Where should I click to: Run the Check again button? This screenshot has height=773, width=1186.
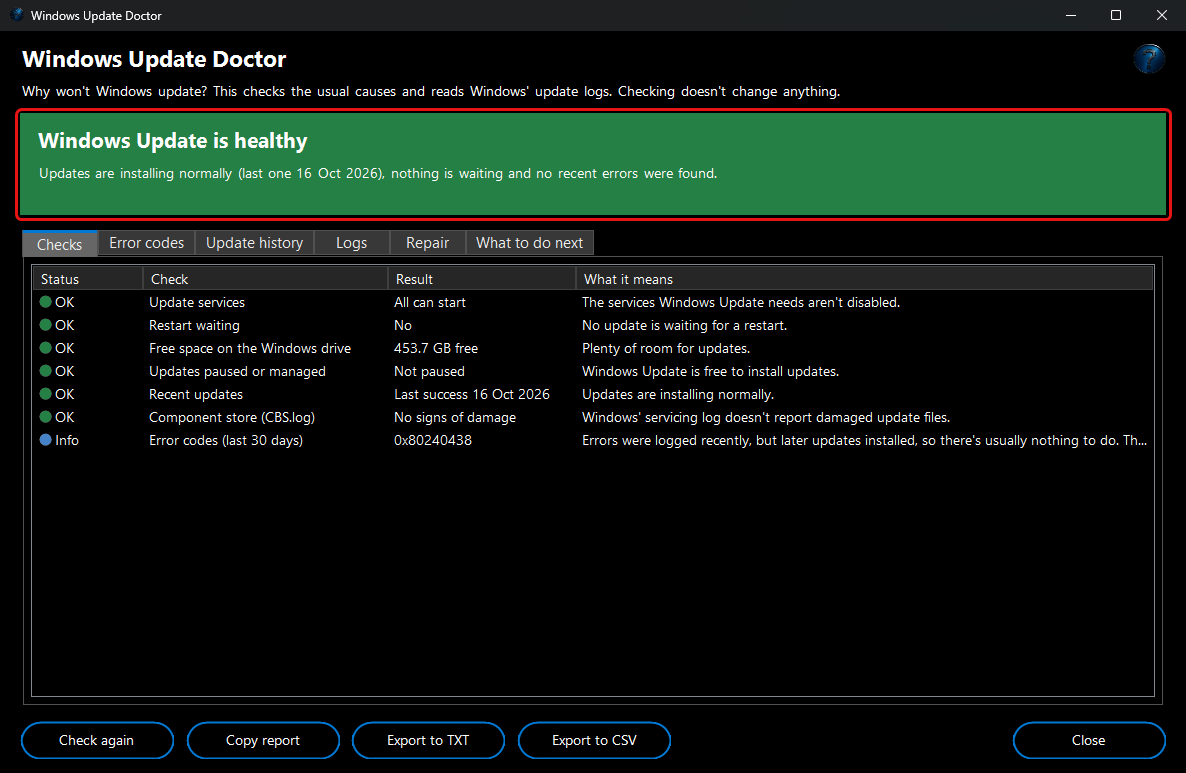tap(97, 740)
